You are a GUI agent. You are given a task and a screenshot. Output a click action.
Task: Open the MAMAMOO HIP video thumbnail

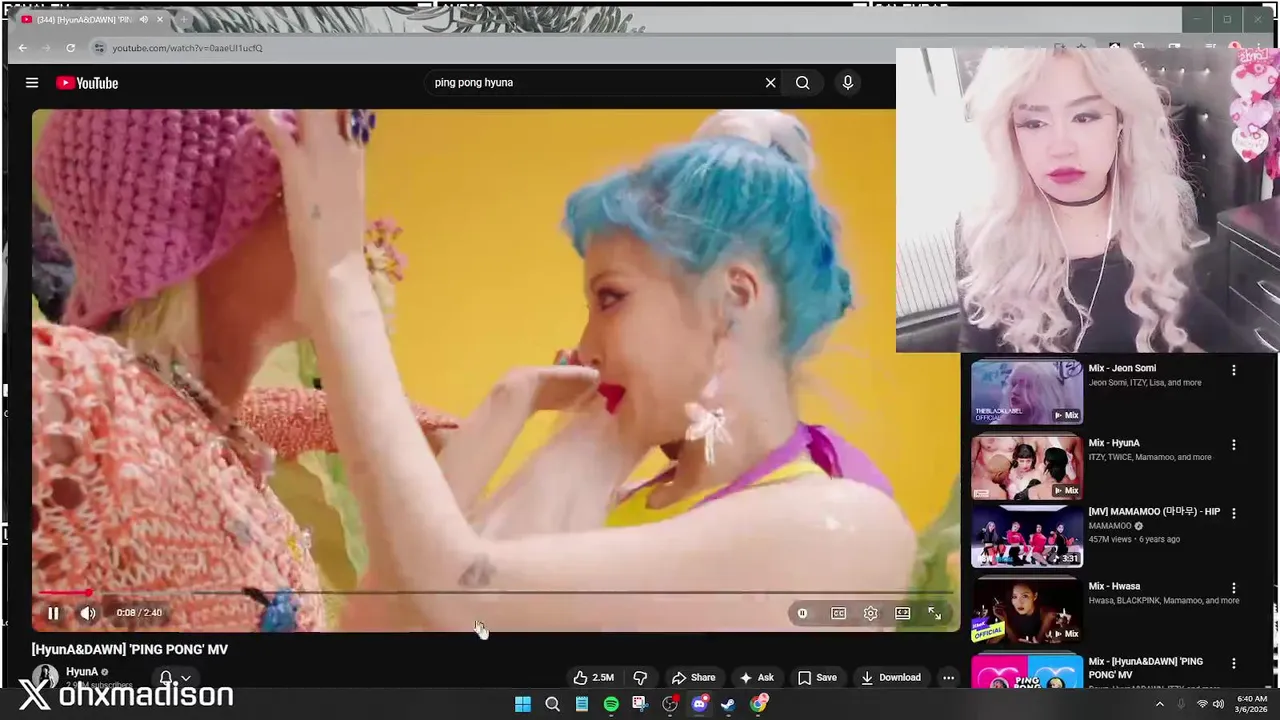pyautogui.click(x=1027, y=536)
